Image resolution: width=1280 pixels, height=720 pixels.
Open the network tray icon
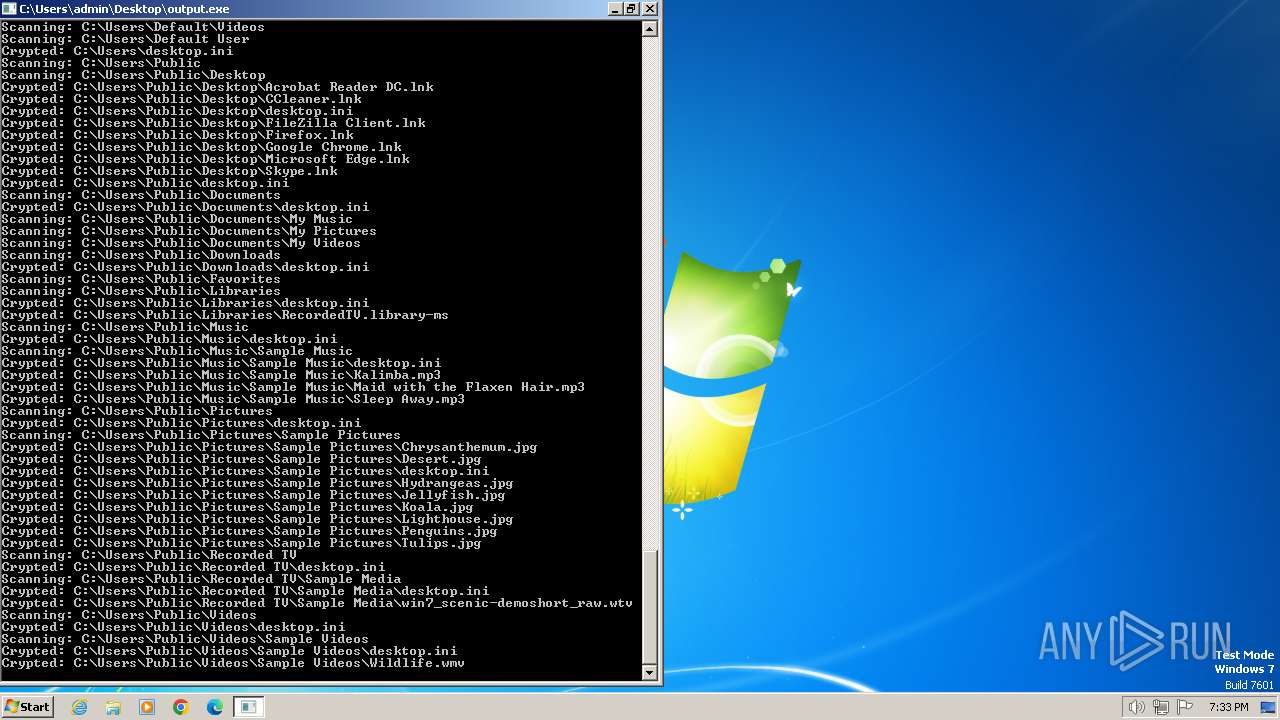1161,707
